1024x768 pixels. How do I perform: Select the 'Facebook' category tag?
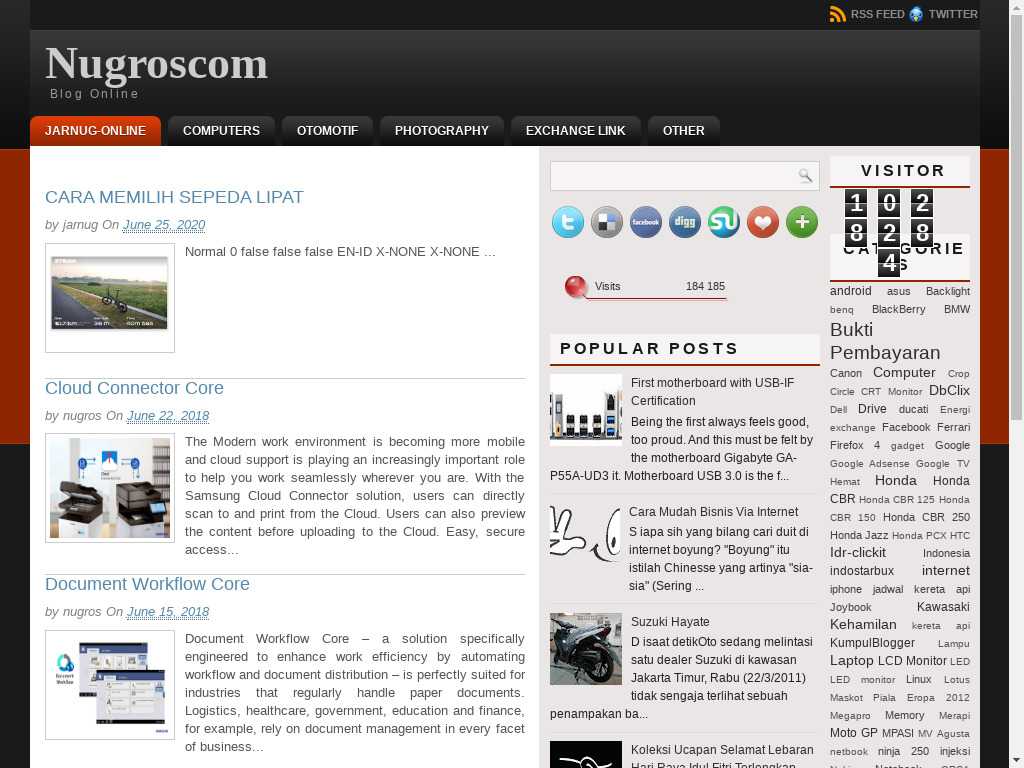pyautogui.click(x=906, y=427)
